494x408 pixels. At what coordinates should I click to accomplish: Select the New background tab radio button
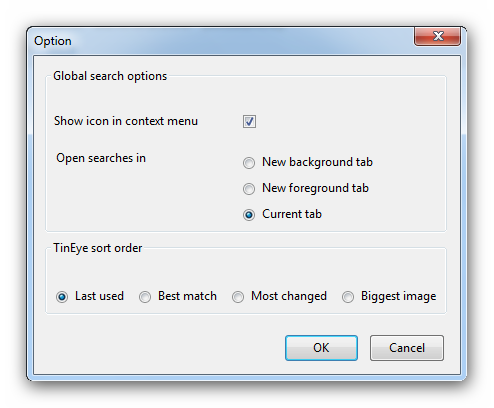[249, 163]
